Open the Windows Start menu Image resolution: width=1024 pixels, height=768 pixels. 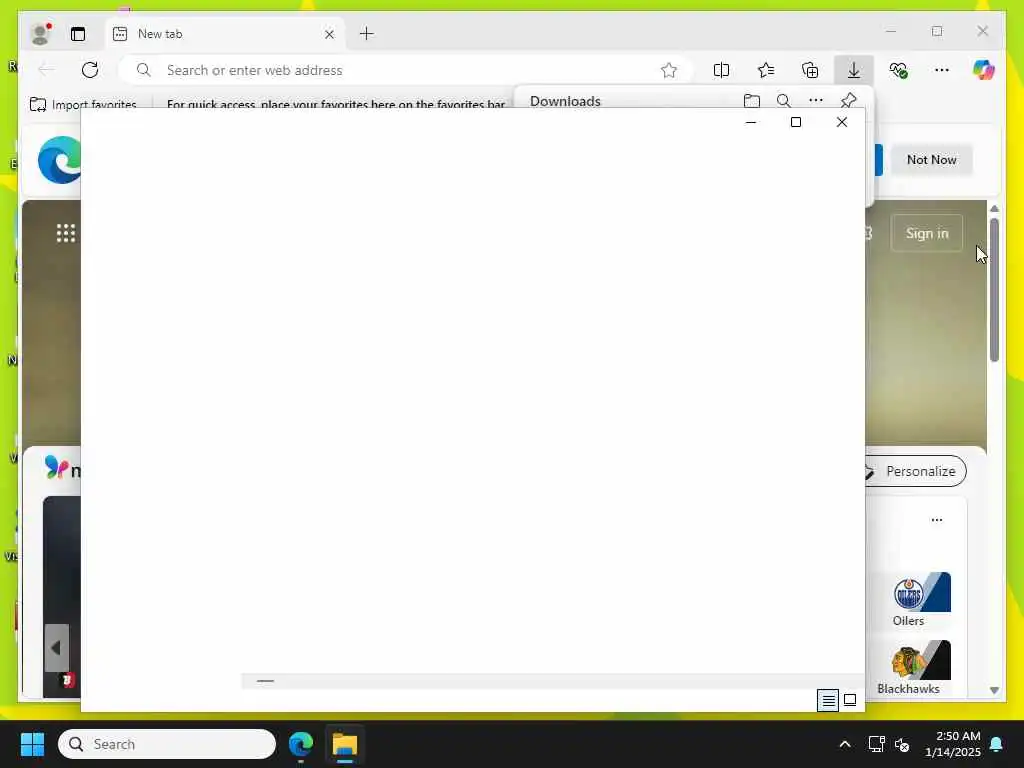point(33,744)
